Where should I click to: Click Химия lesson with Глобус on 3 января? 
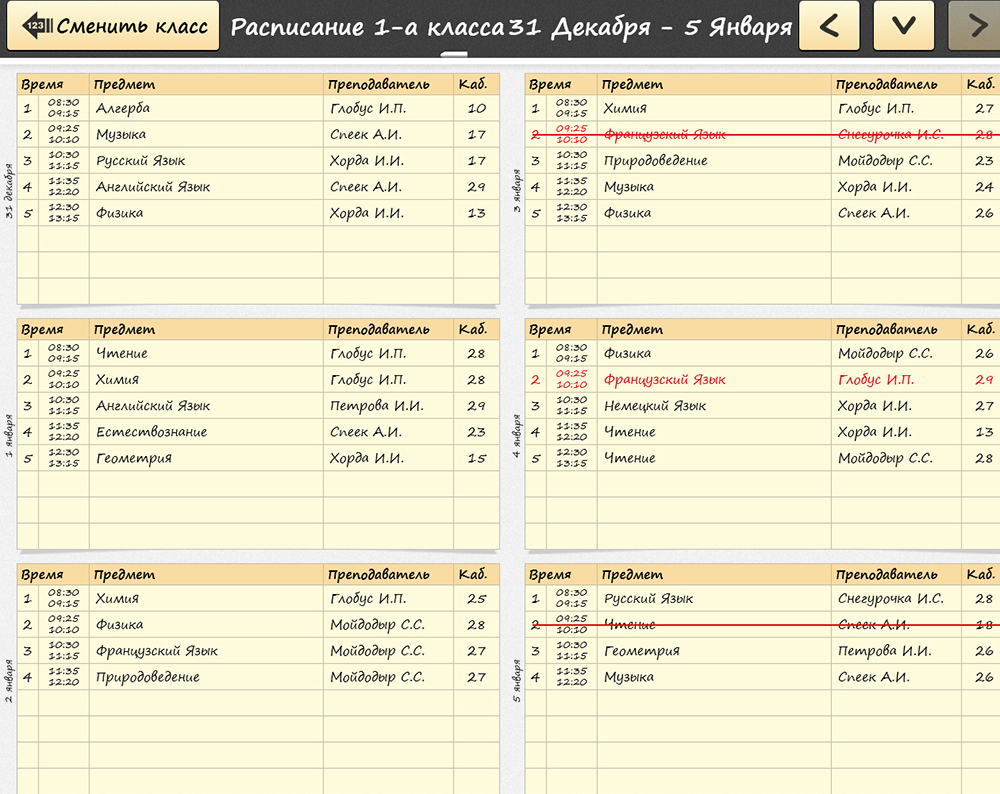[762, 108]
